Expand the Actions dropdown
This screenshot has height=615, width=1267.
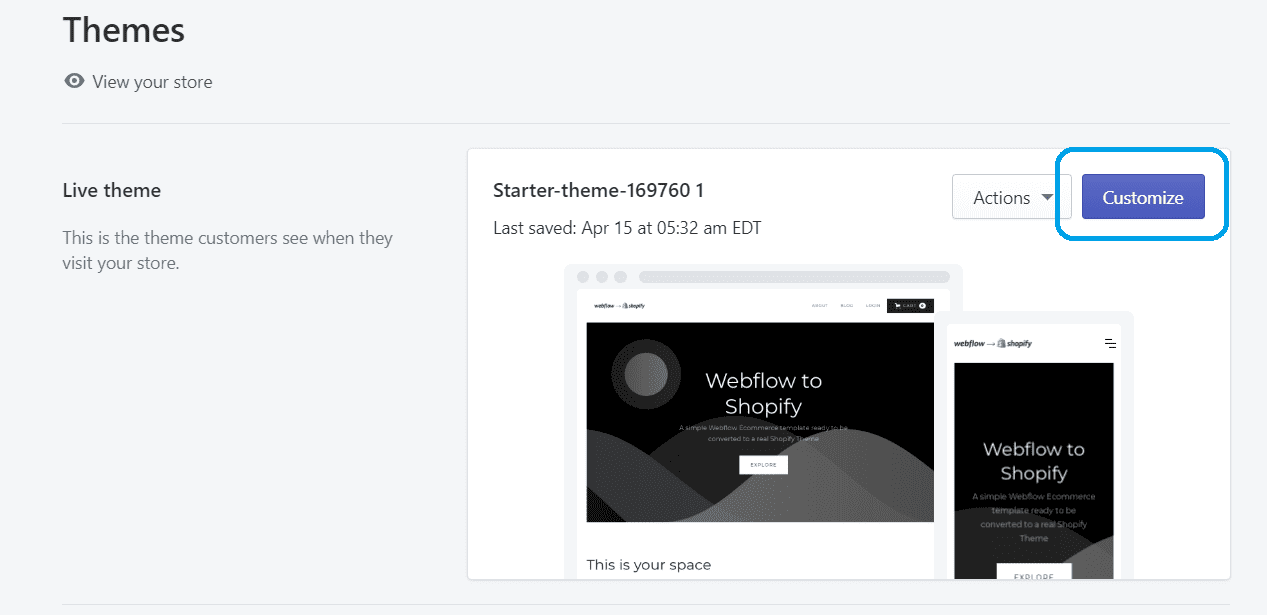click(1011, 197)
